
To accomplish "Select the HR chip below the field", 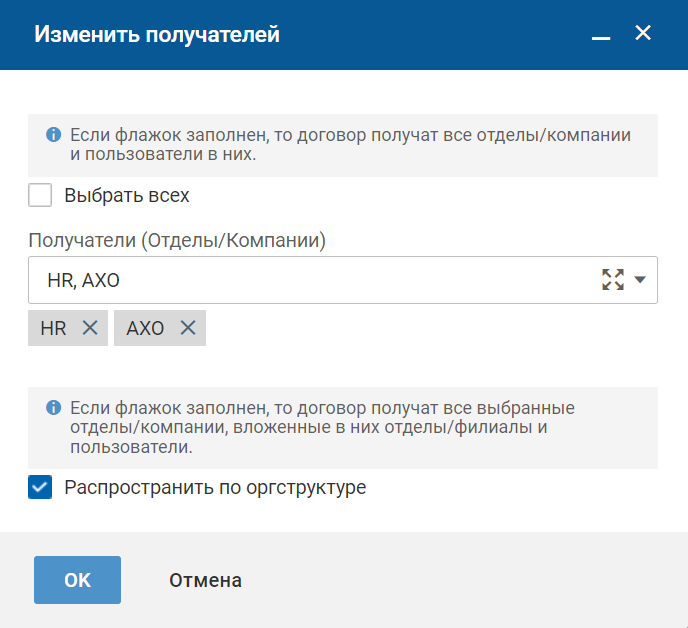I will [53, 328].
